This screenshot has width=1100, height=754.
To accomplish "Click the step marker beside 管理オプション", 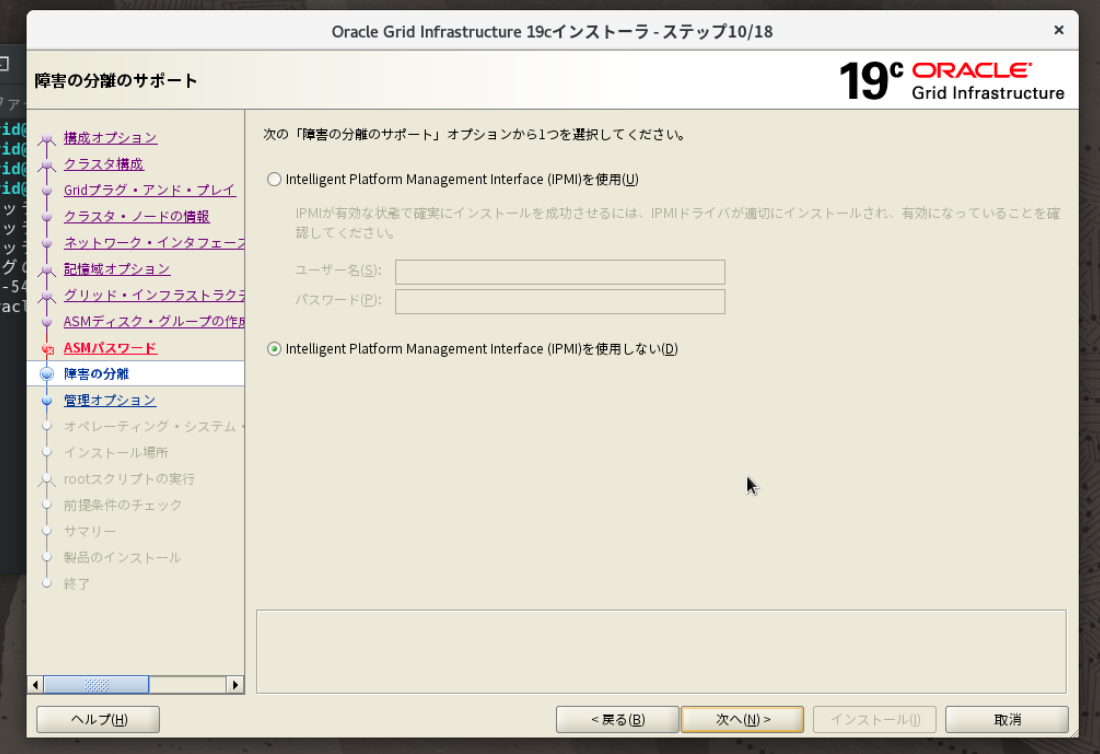I will pos(47,400).
